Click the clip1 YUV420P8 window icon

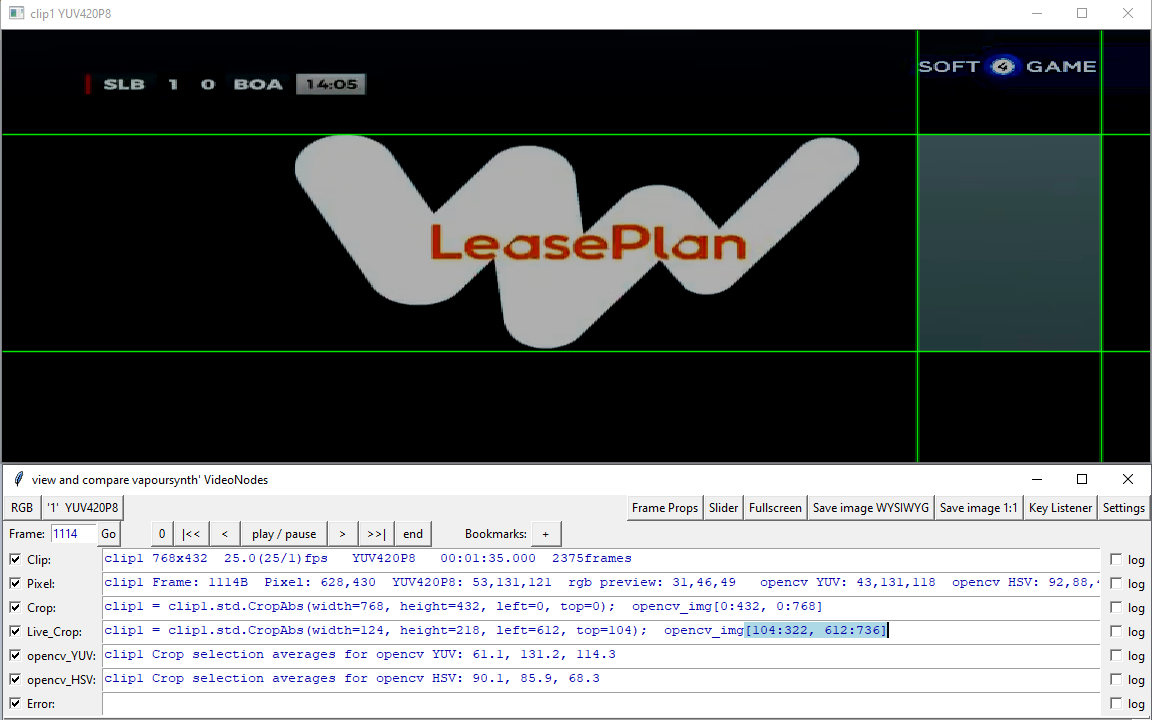[x=16, y=13]
